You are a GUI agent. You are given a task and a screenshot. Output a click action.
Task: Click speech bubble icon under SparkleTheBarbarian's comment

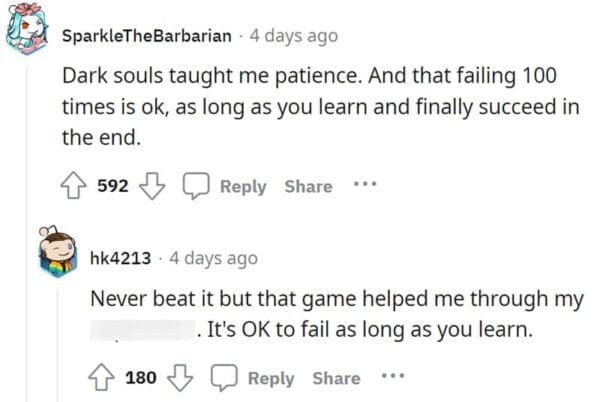(x=197, y=187)
